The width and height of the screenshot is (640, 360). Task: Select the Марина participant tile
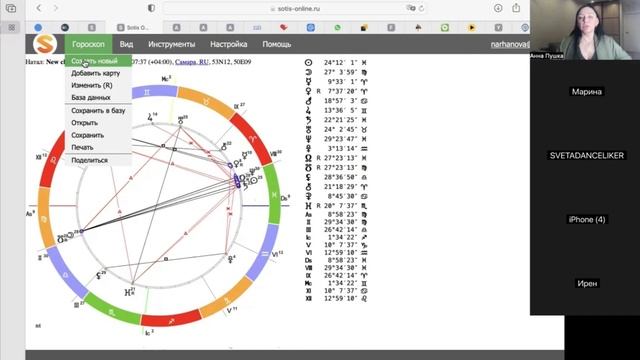pos(586,91)
